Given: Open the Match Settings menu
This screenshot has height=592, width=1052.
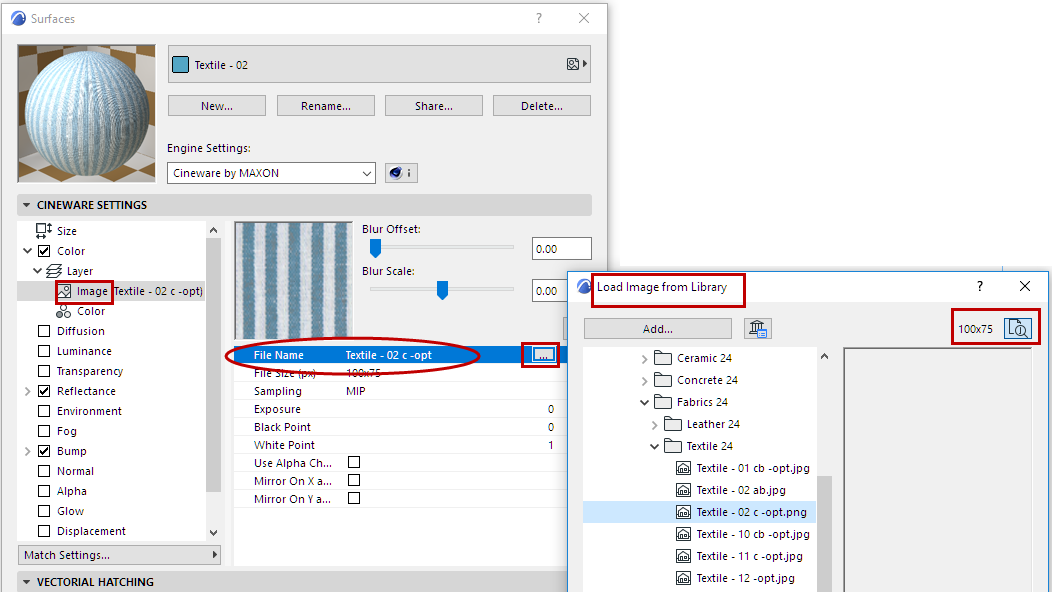Looking at the screenshot, I should click(119, 555).
